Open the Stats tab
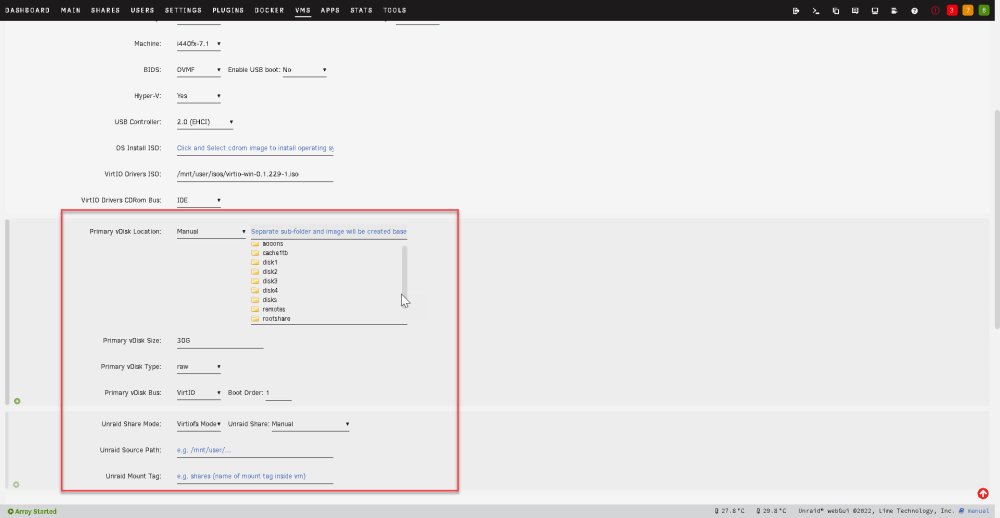The height and width of the screenshot is (518, 1000). (362, 10)
